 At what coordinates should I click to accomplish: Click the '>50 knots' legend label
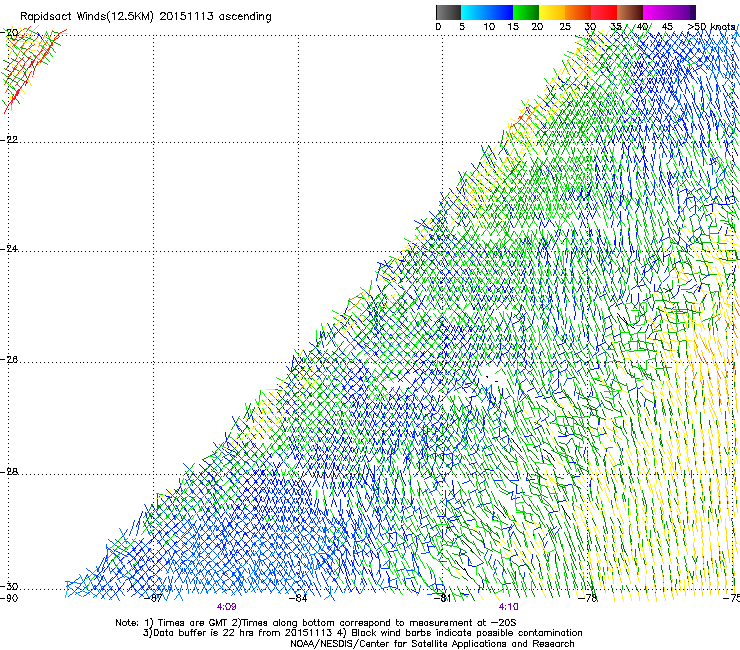[x=712, y=27]
